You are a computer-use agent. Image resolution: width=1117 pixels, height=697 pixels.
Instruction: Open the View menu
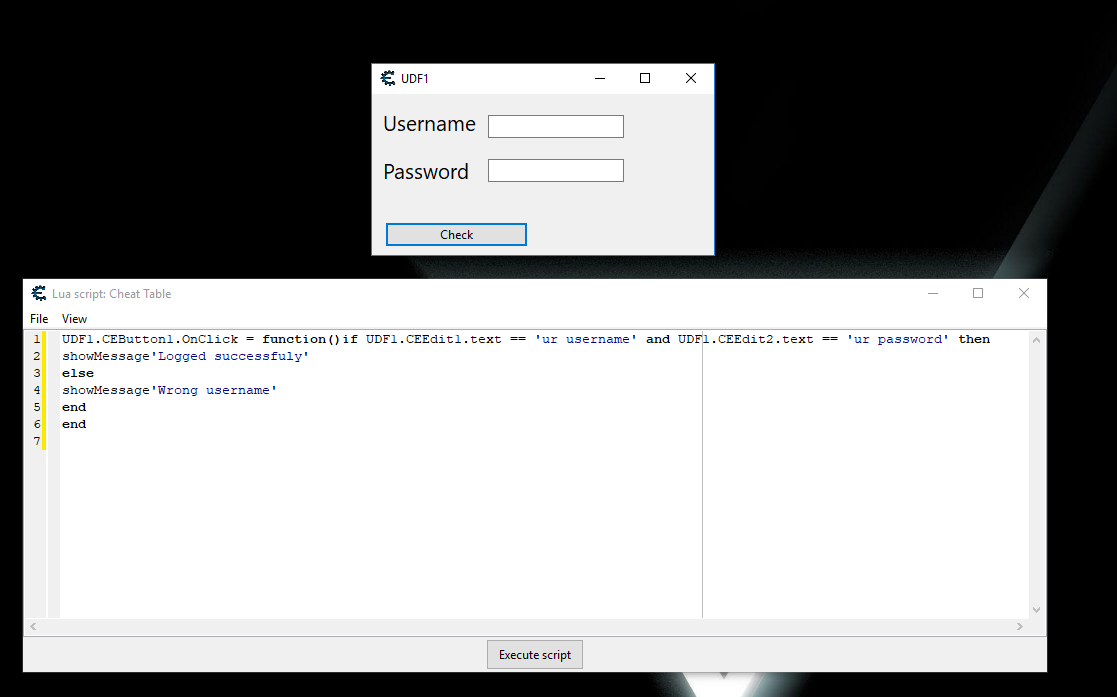tap(74, 319)
